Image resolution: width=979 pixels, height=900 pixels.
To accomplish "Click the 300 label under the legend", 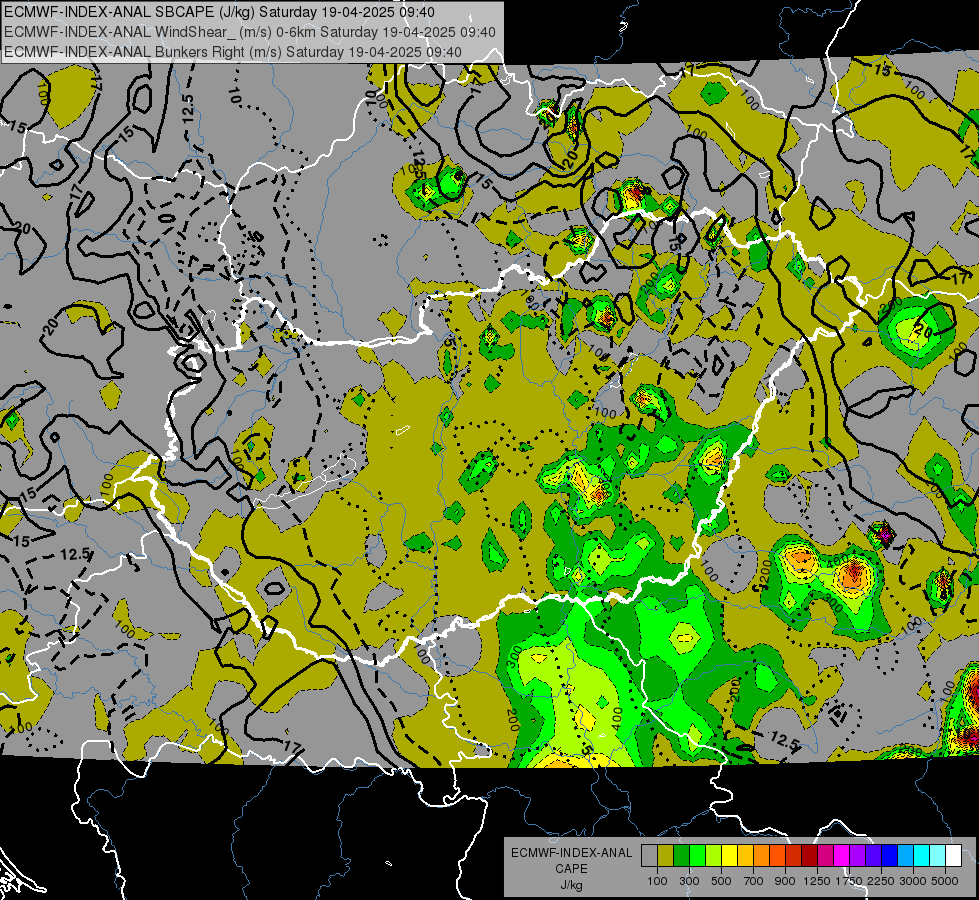I will click(689, 881).
